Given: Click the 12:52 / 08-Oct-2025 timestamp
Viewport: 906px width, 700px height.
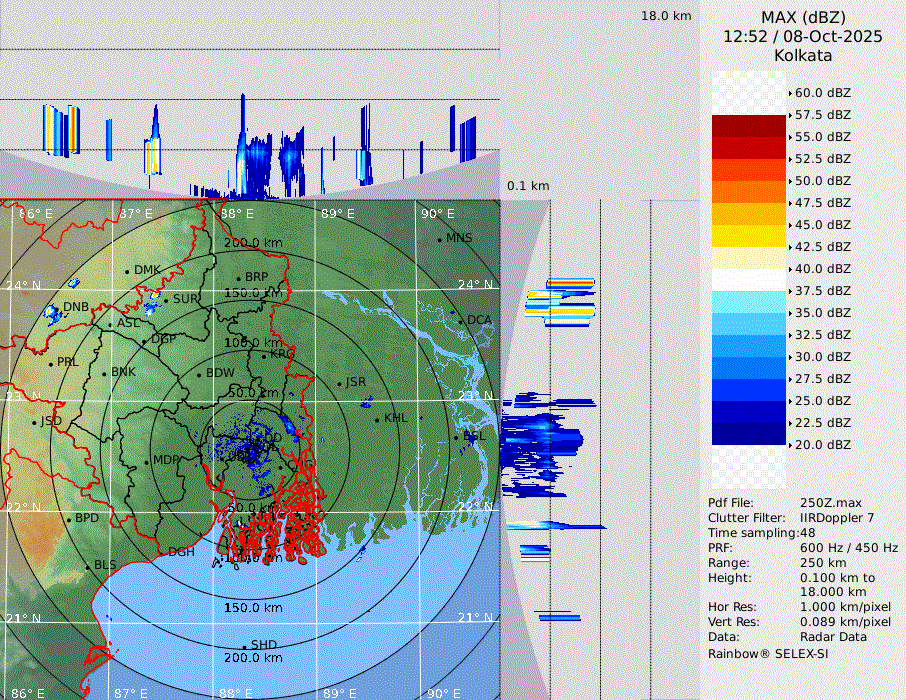Looking at the screenshot, I should tap(803, 36).
